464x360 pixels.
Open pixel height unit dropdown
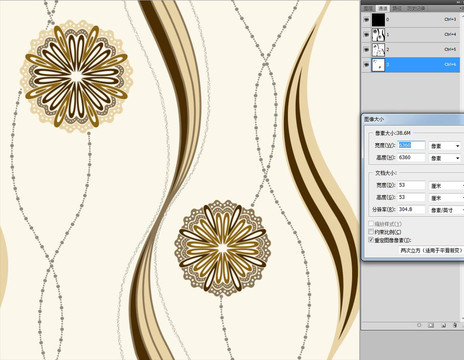coord(445,158)
